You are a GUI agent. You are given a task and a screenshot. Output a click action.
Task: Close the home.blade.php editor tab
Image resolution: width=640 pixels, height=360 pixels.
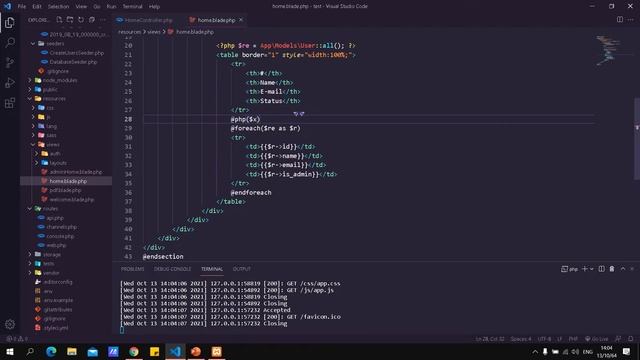pos(241,20)
